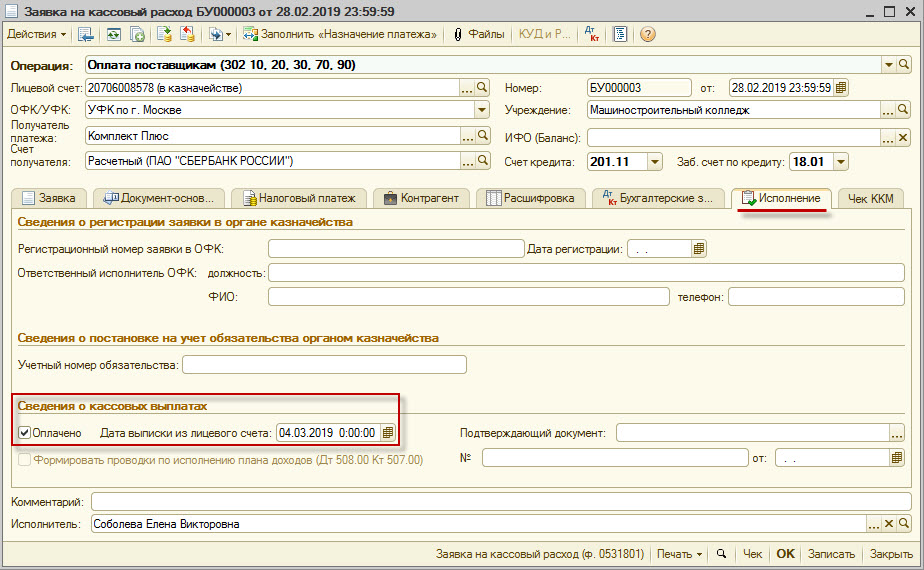
Task: Click the Чек button
Action: point(752,554)
